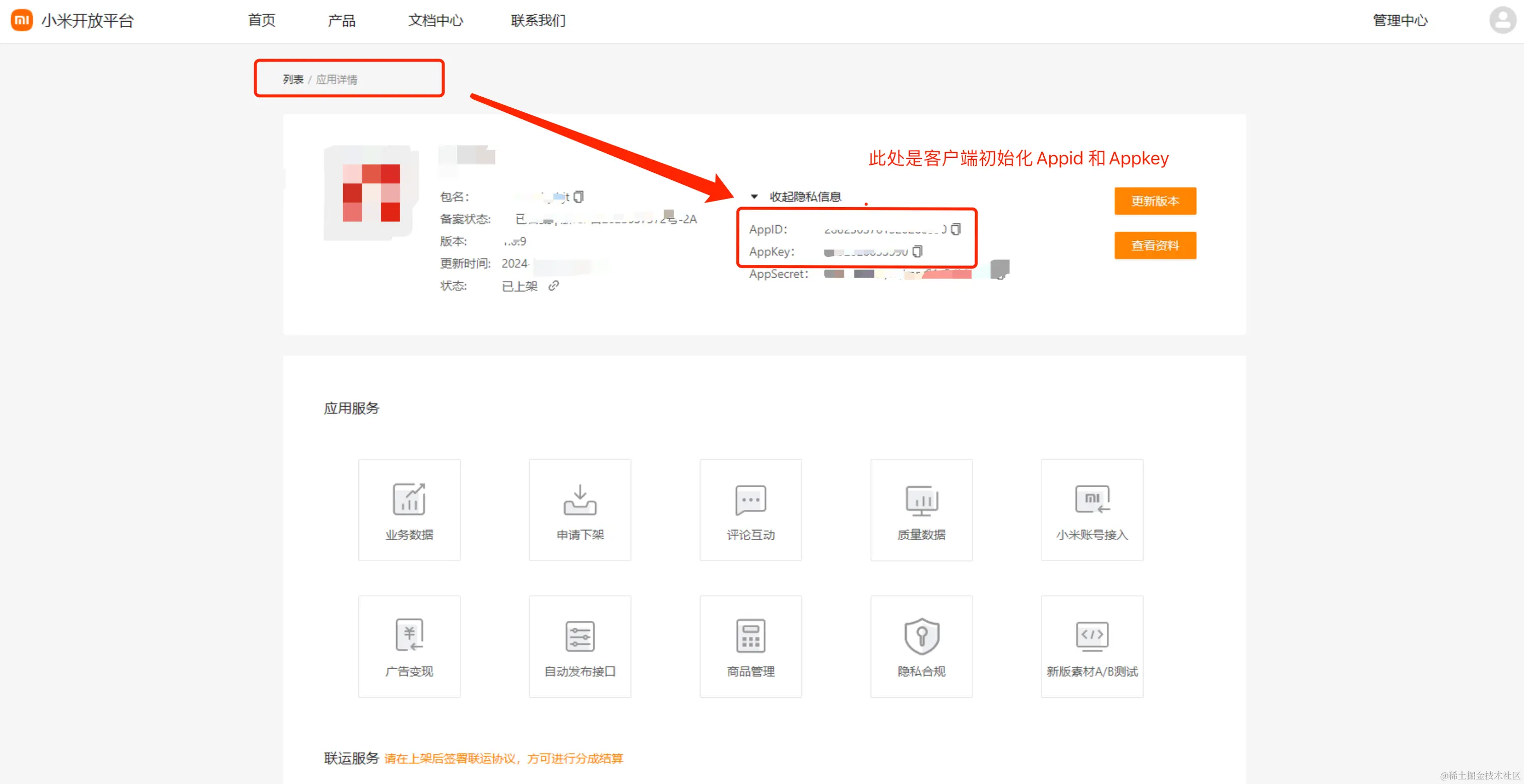
Task: Copy the AppKey value
Action: point(917,251)
